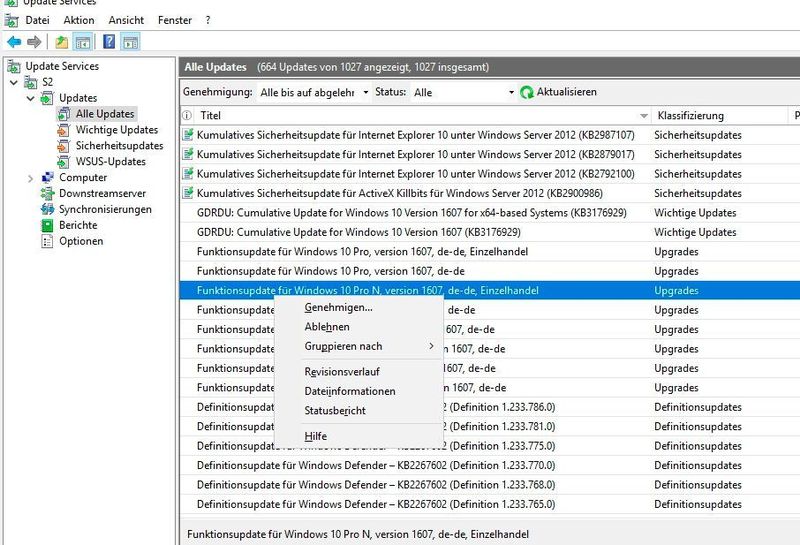Select GDRDU KB3176929 x64-based Systems row

click(490, 212)
